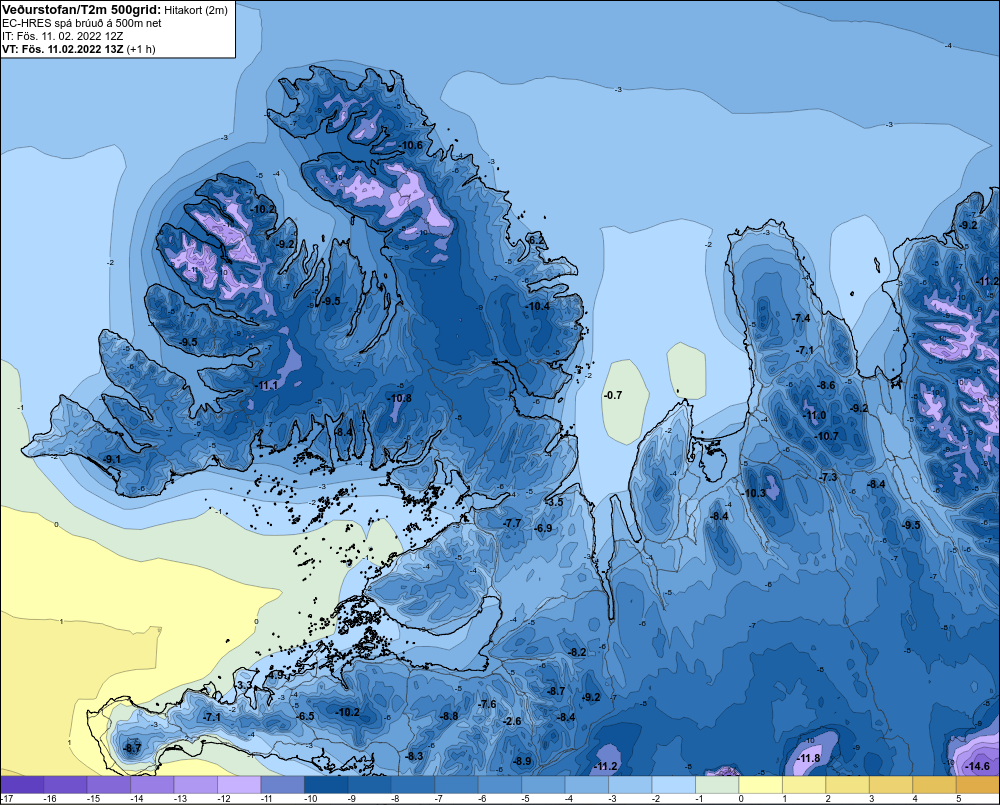Pick the pale green legend swatch between -1 and 0

click(717, 785)
